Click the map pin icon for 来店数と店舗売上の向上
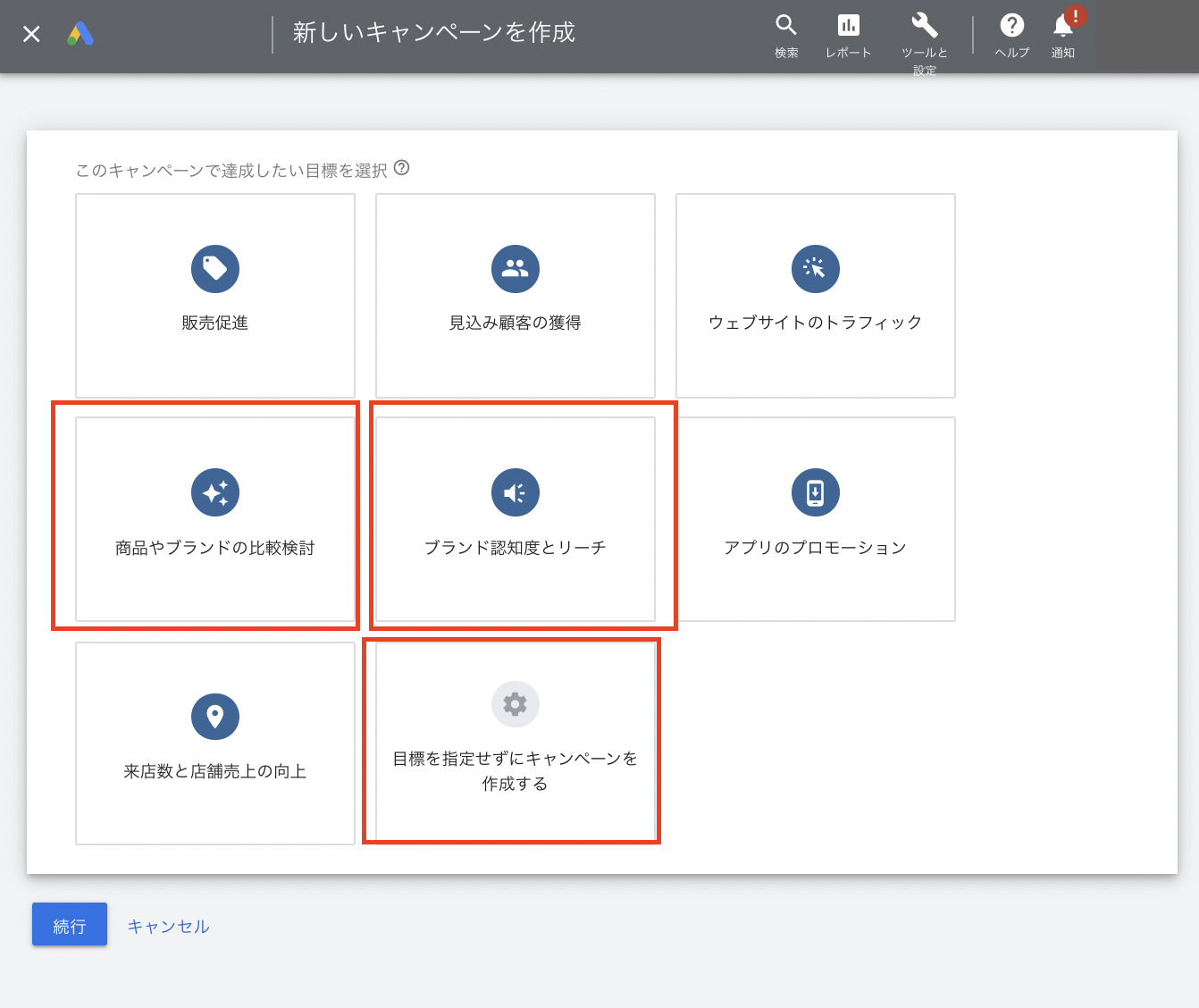This screenshot has width=1199, height=1008. [x=215, y=717]
